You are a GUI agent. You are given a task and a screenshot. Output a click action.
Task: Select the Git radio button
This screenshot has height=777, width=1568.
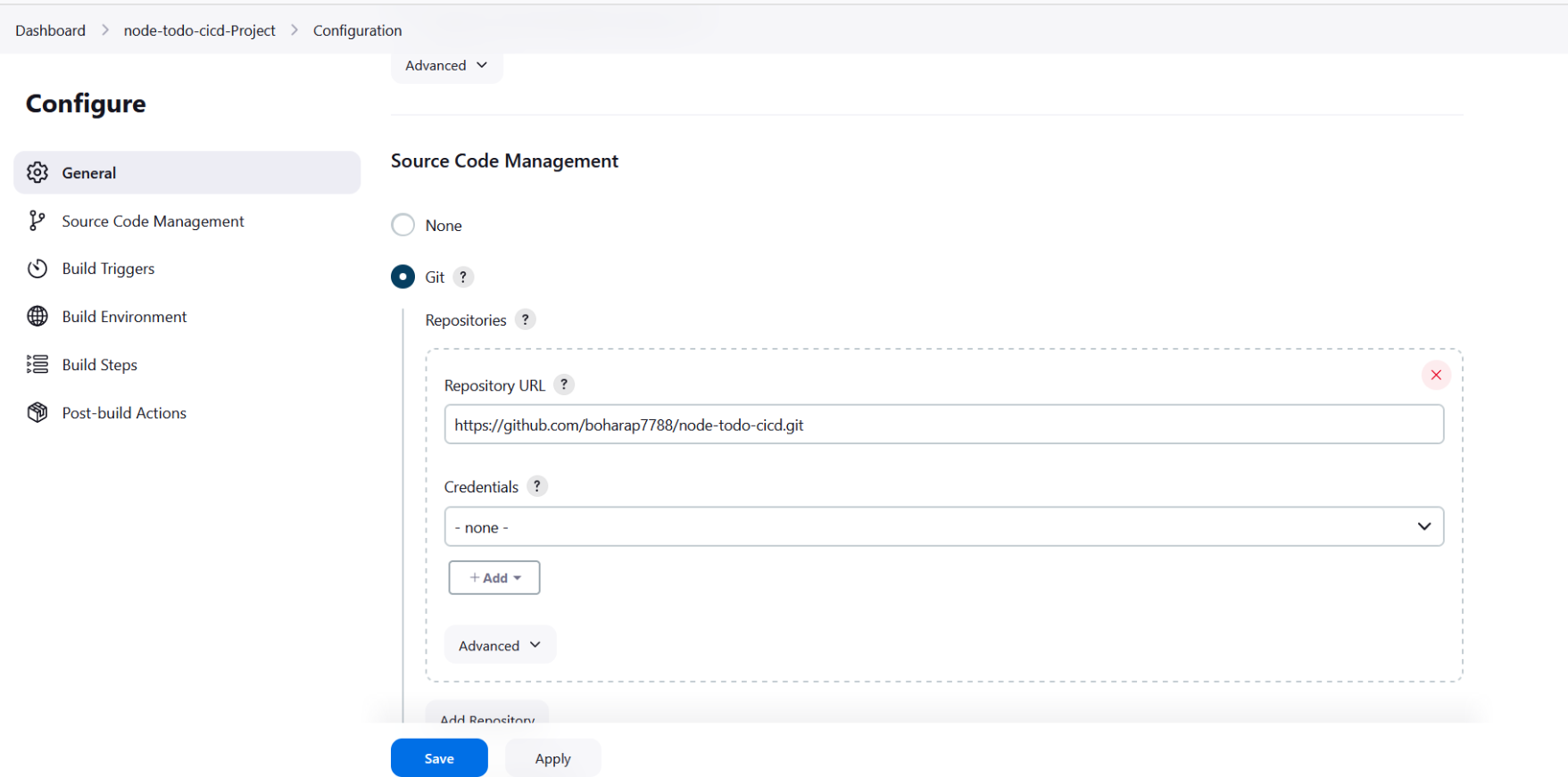coord(403,277)
